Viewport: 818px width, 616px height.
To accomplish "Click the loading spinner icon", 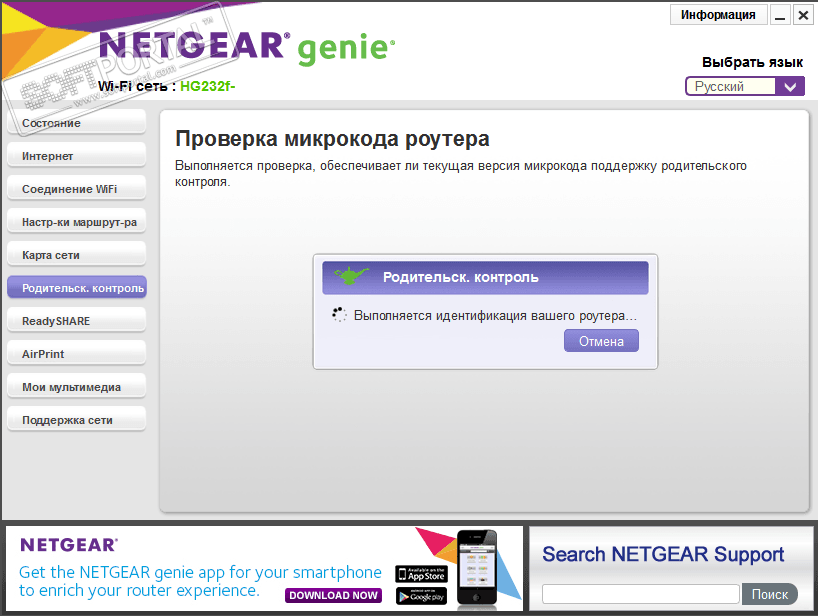I will point(339,314).
